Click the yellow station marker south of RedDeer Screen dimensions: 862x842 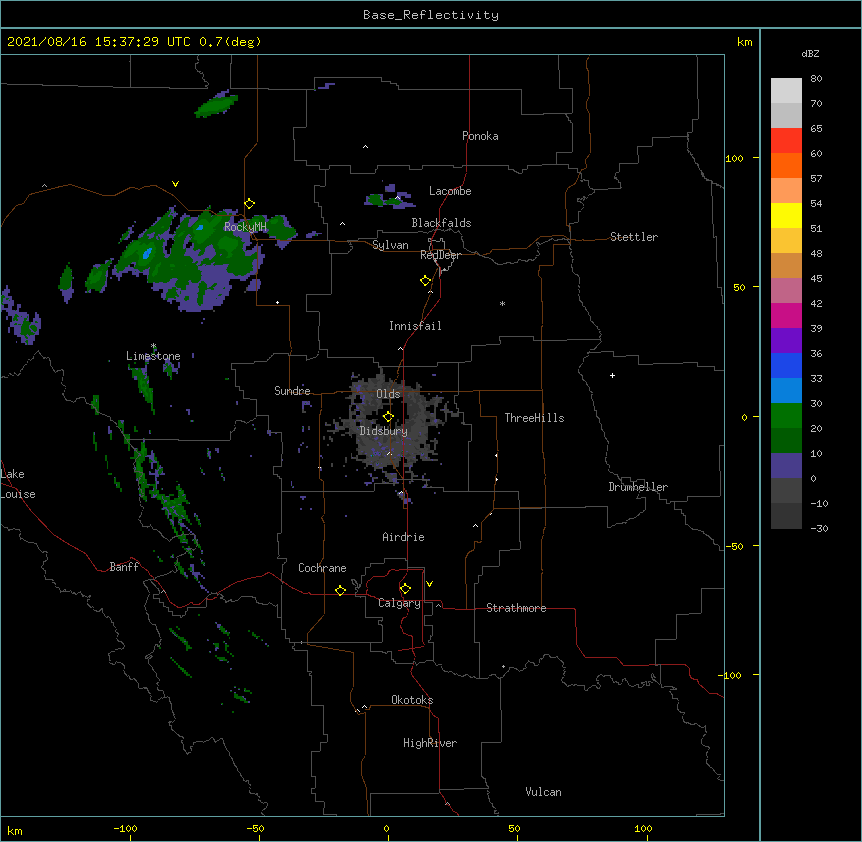tap(425, 280)
